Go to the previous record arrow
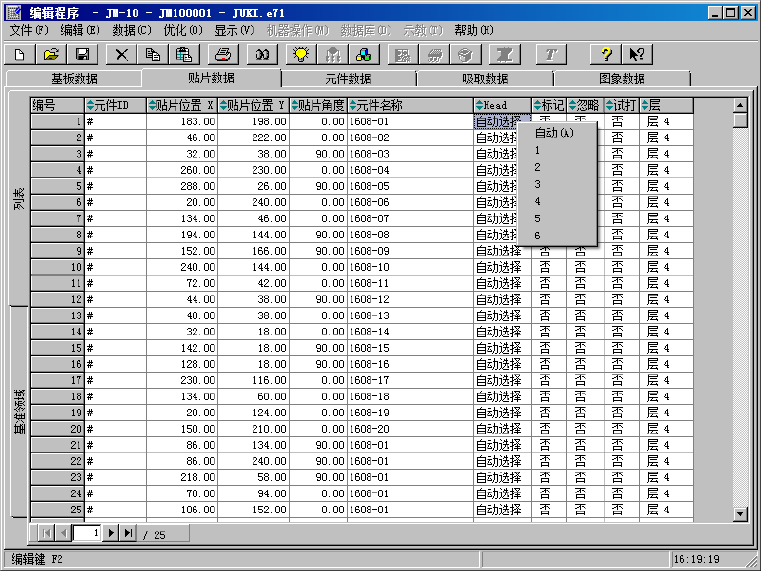This screenshot has height=571, width=761. click(x=64, y=533)
